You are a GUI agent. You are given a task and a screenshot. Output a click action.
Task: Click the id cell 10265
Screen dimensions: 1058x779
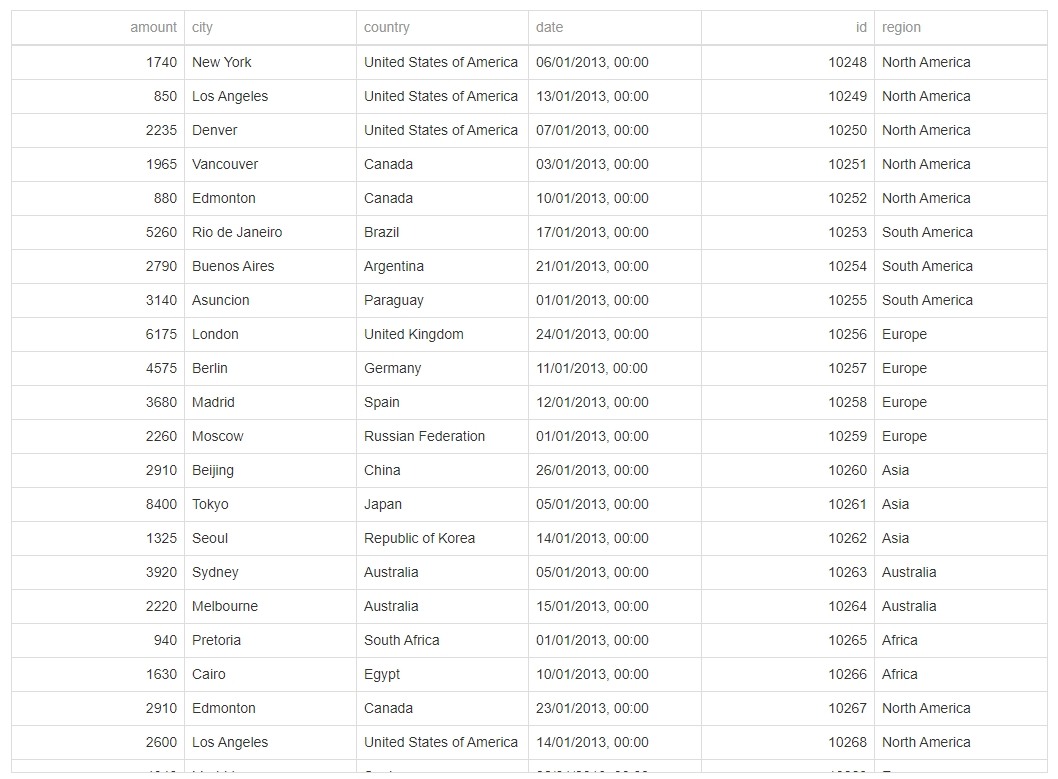(847, 640)
